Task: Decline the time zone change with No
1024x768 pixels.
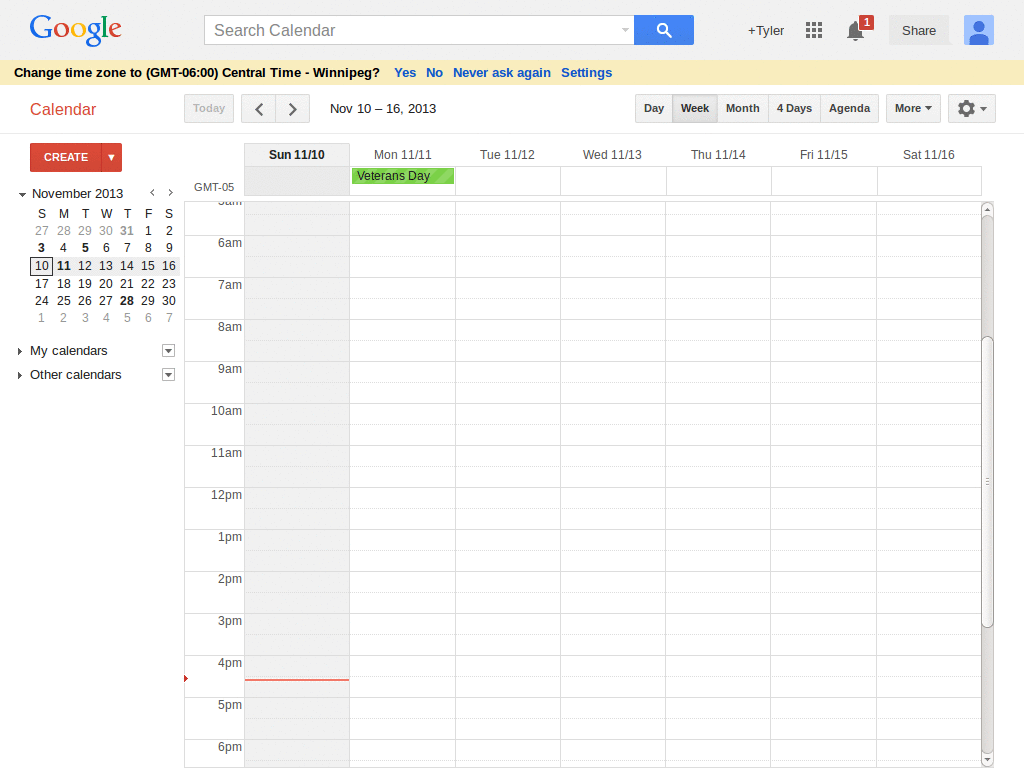Action: point(434,72)
